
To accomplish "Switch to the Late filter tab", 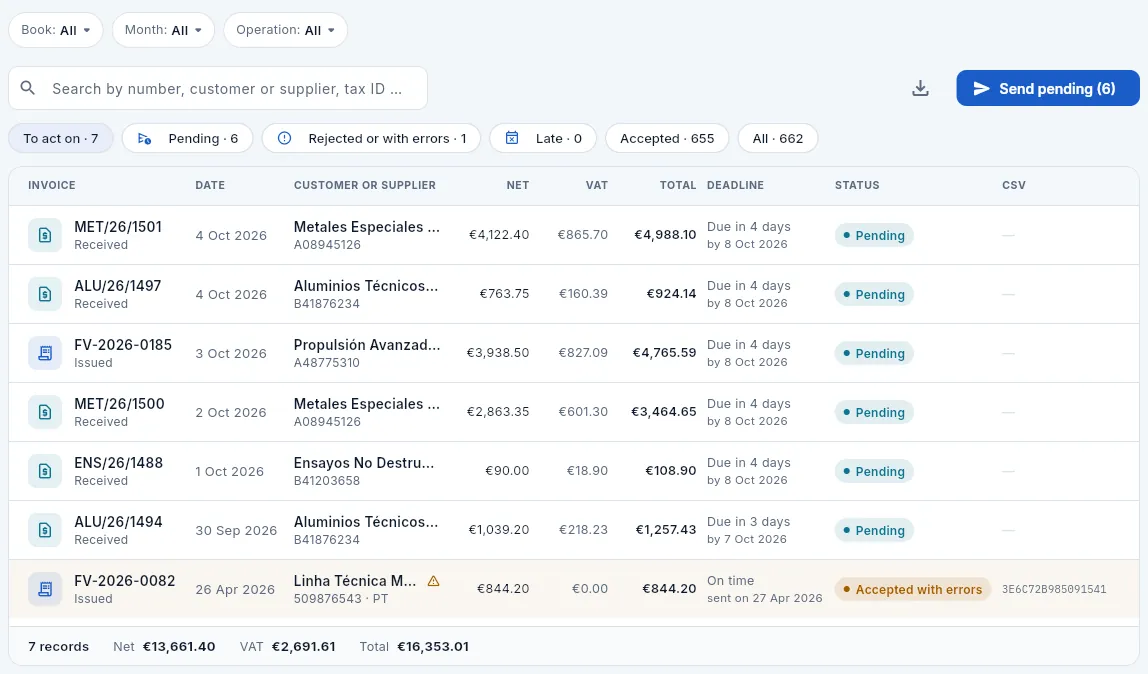I will tap(543, 138).
